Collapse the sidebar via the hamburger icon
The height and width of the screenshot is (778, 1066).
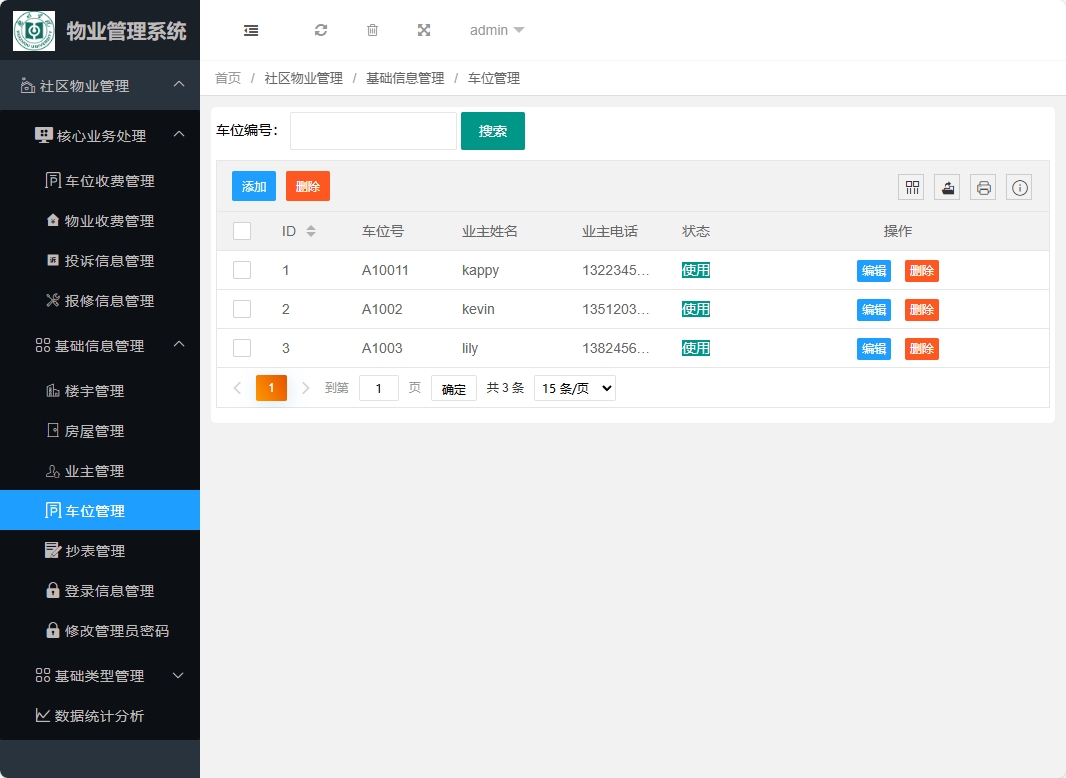point(250,30)
